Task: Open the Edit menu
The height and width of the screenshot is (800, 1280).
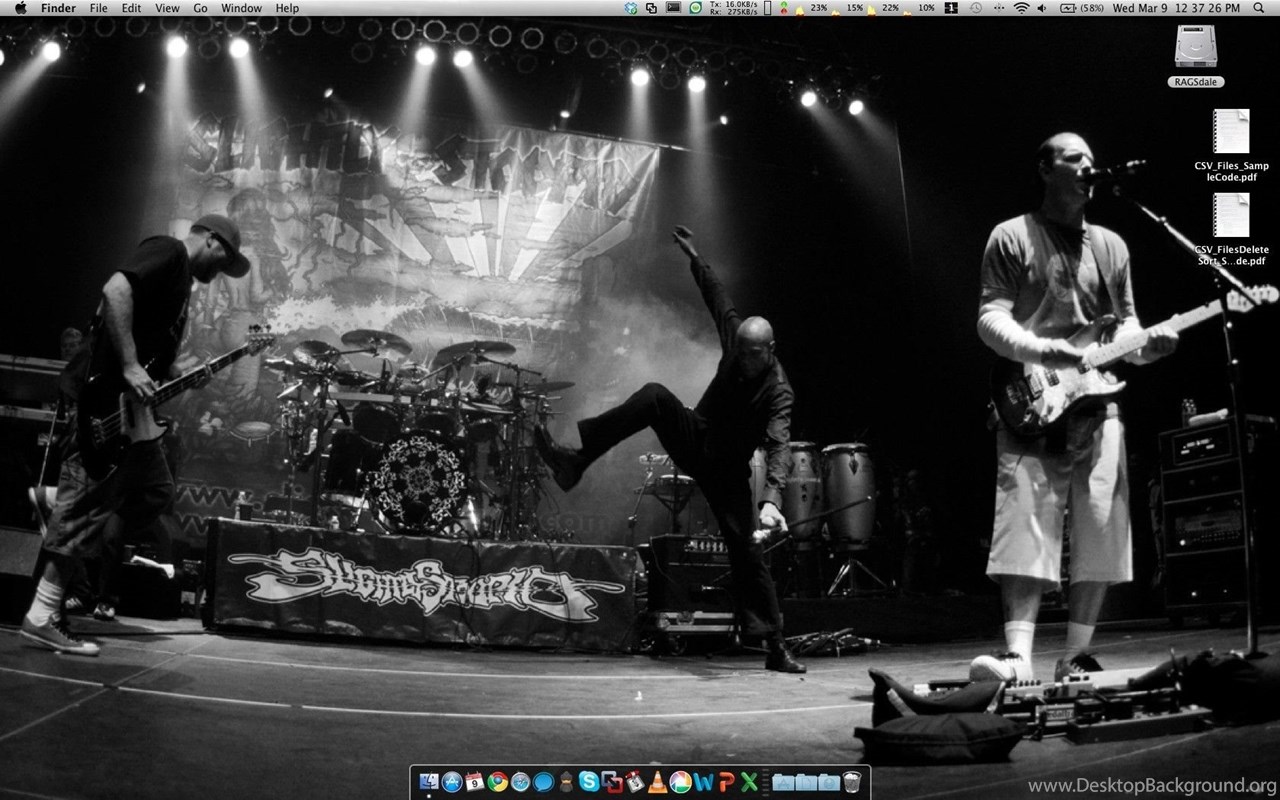Action: (x=132, y=8)
